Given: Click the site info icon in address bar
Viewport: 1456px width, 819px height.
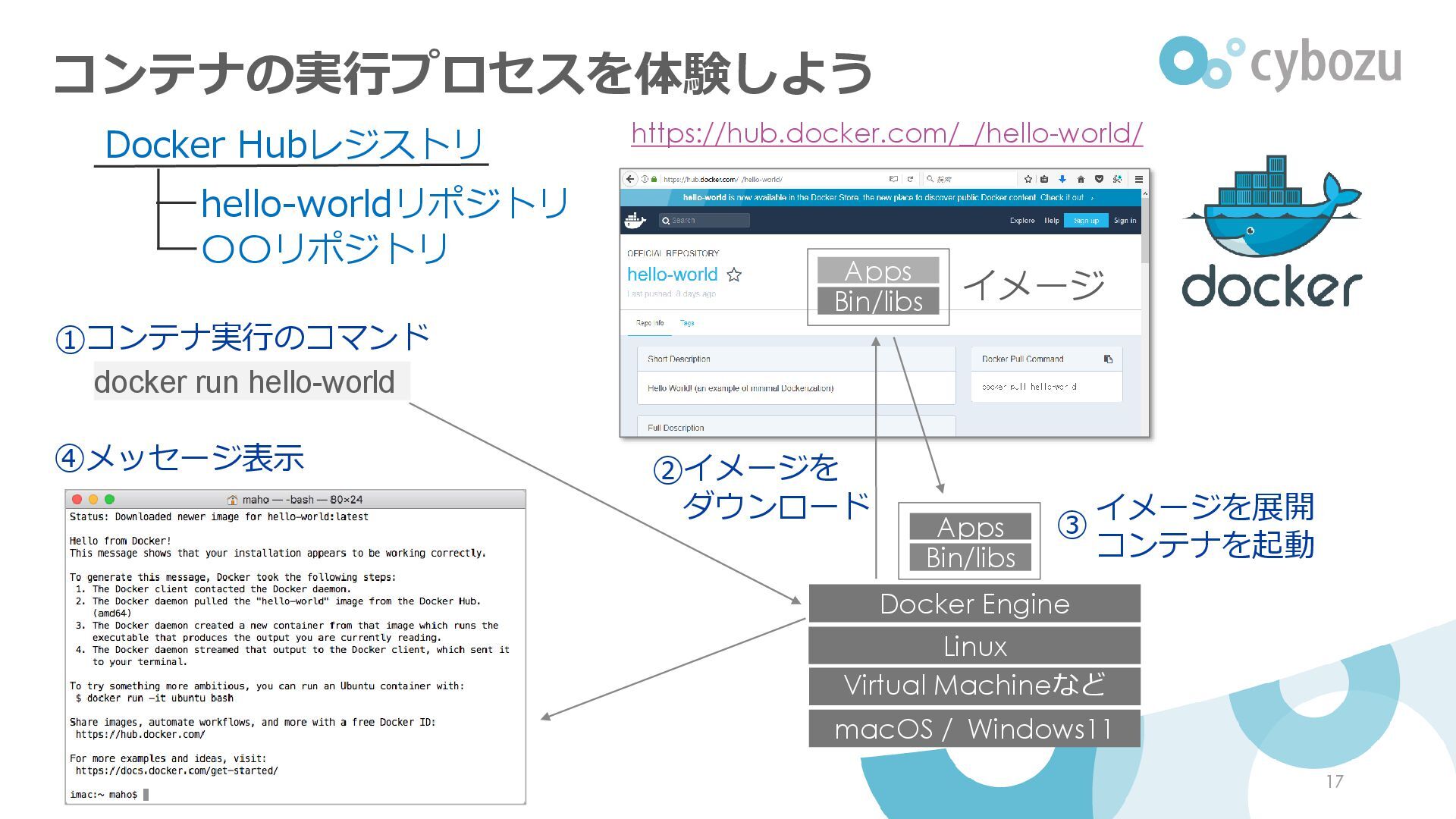Looking at the screenshot, I should click(x=645, y=180).
